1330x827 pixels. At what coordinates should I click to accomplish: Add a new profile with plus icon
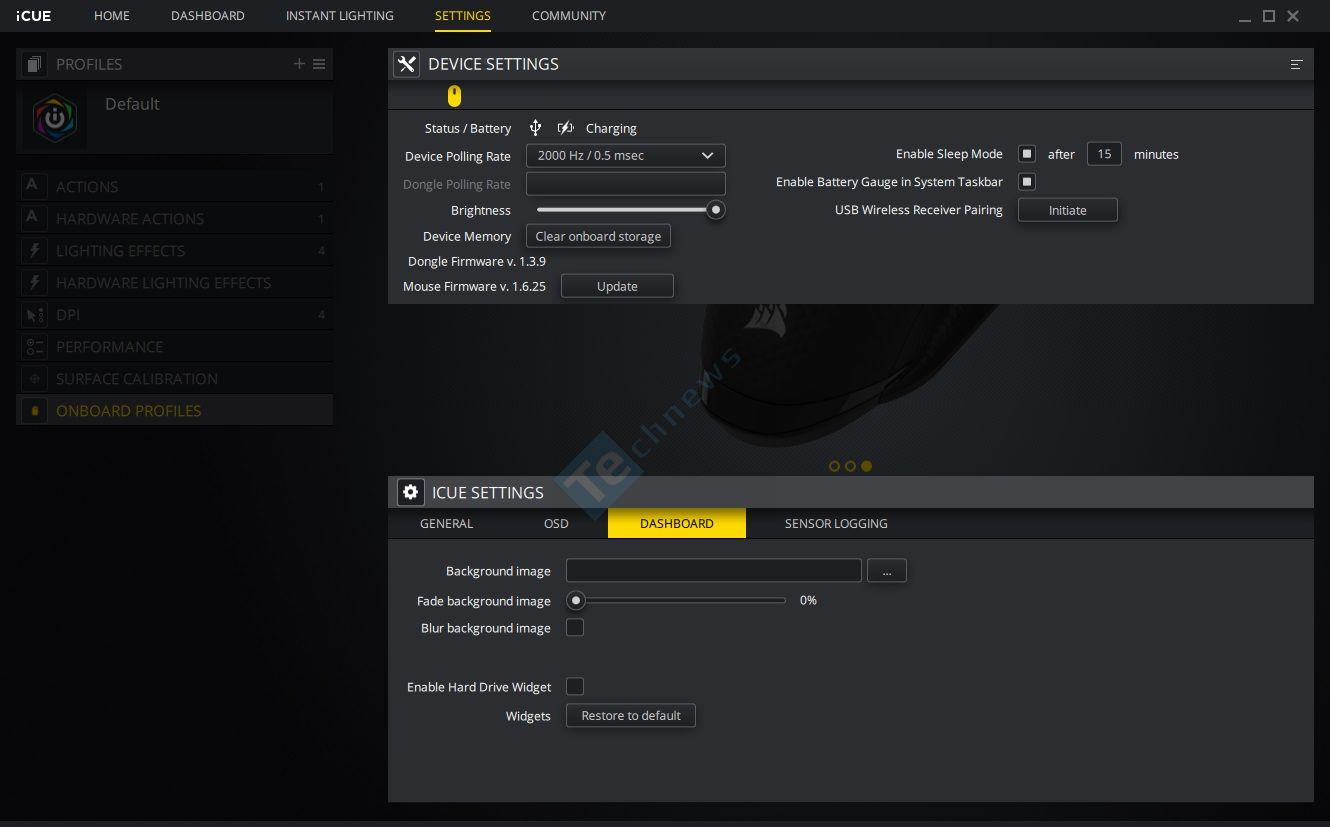click(299, 64)
